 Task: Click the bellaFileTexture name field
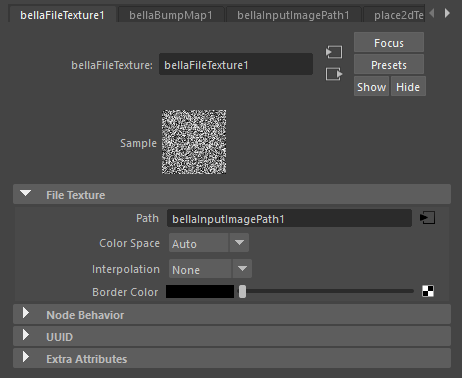pos(236,64)
